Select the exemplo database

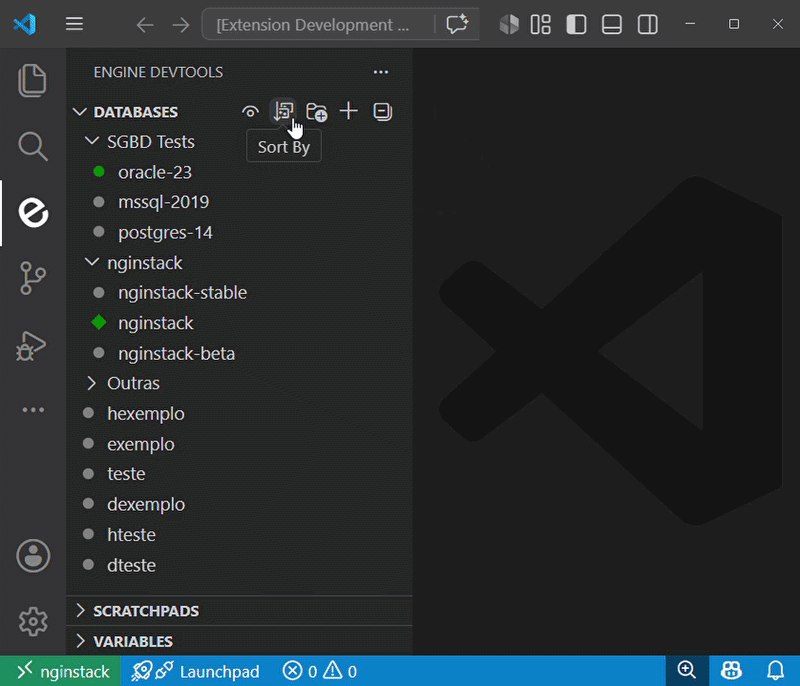tap(239, 444)
